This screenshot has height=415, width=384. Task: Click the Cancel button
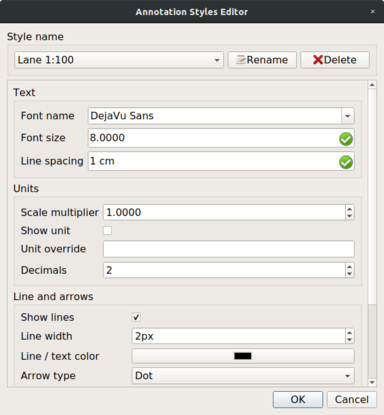click(352, 399)
